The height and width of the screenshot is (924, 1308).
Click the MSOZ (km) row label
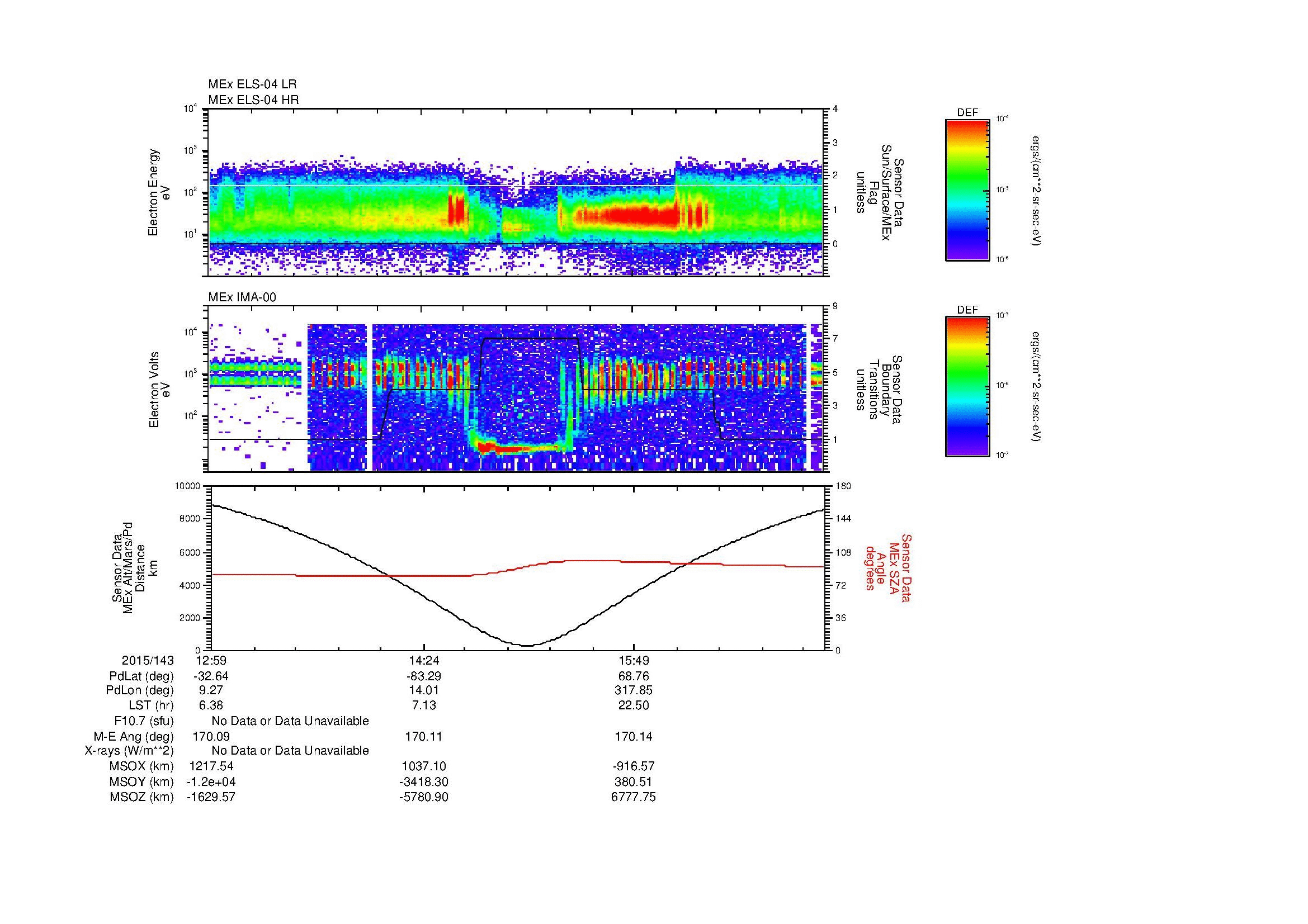pos(141,797)
